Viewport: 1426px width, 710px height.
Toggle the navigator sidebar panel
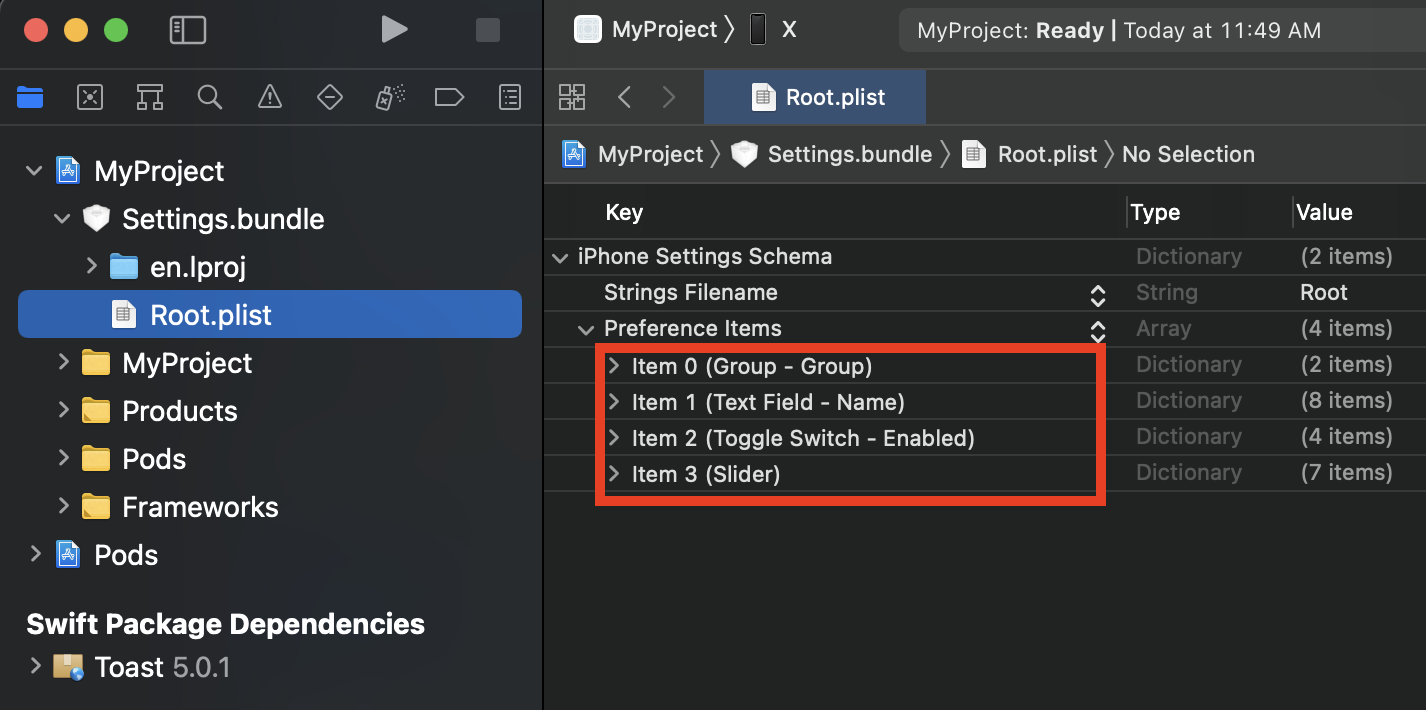(188, 30)
